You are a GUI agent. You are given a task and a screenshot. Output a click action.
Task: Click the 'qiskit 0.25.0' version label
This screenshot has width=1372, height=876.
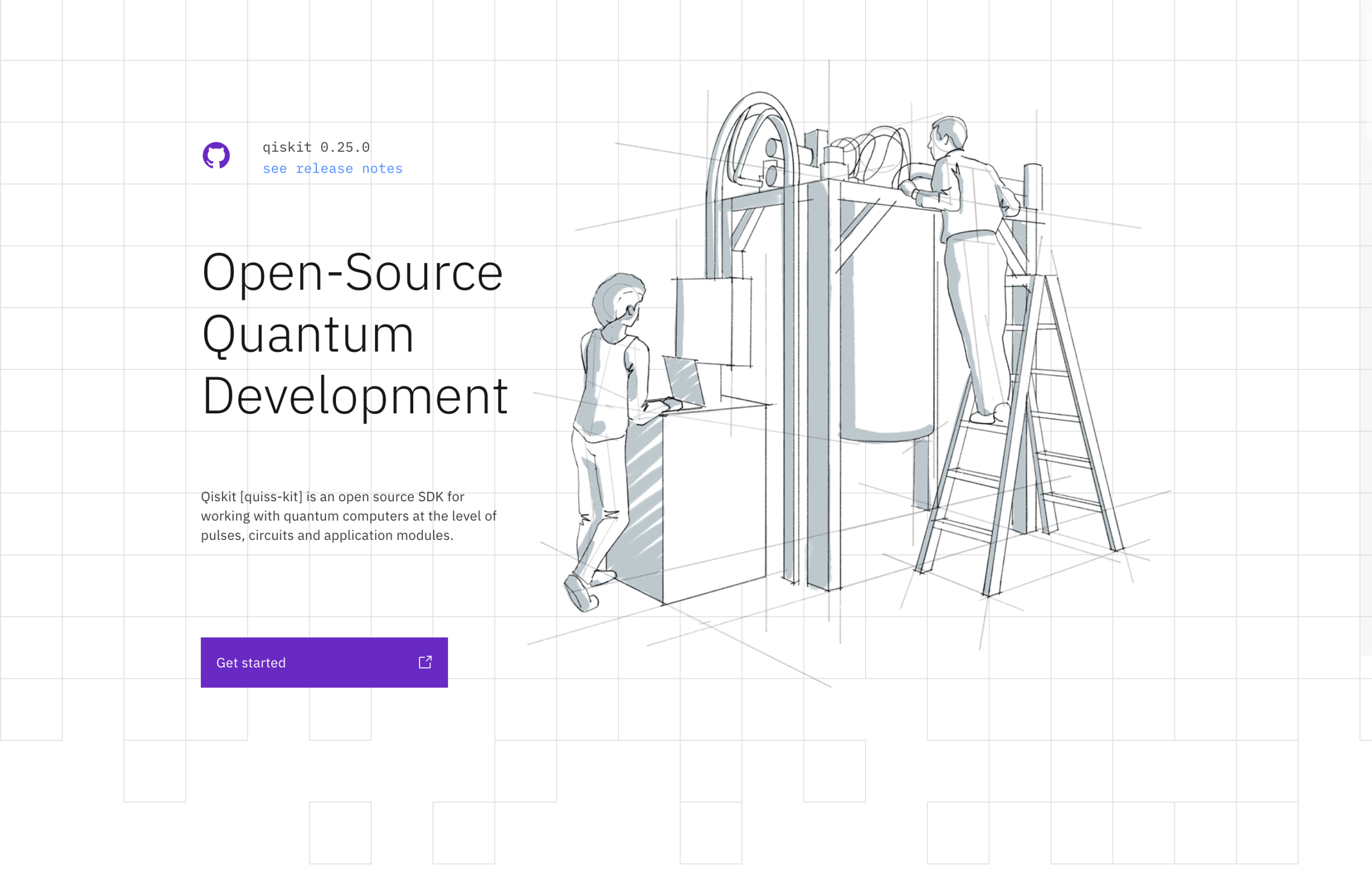point(316,146)
